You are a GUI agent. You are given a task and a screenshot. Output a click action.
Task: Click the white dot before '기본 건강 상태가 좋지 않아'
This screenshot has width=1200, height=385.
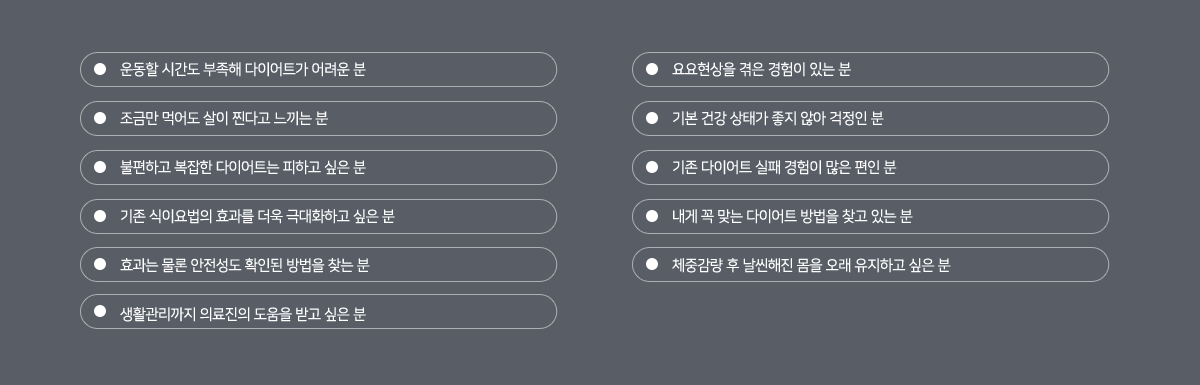click(652, 118)
